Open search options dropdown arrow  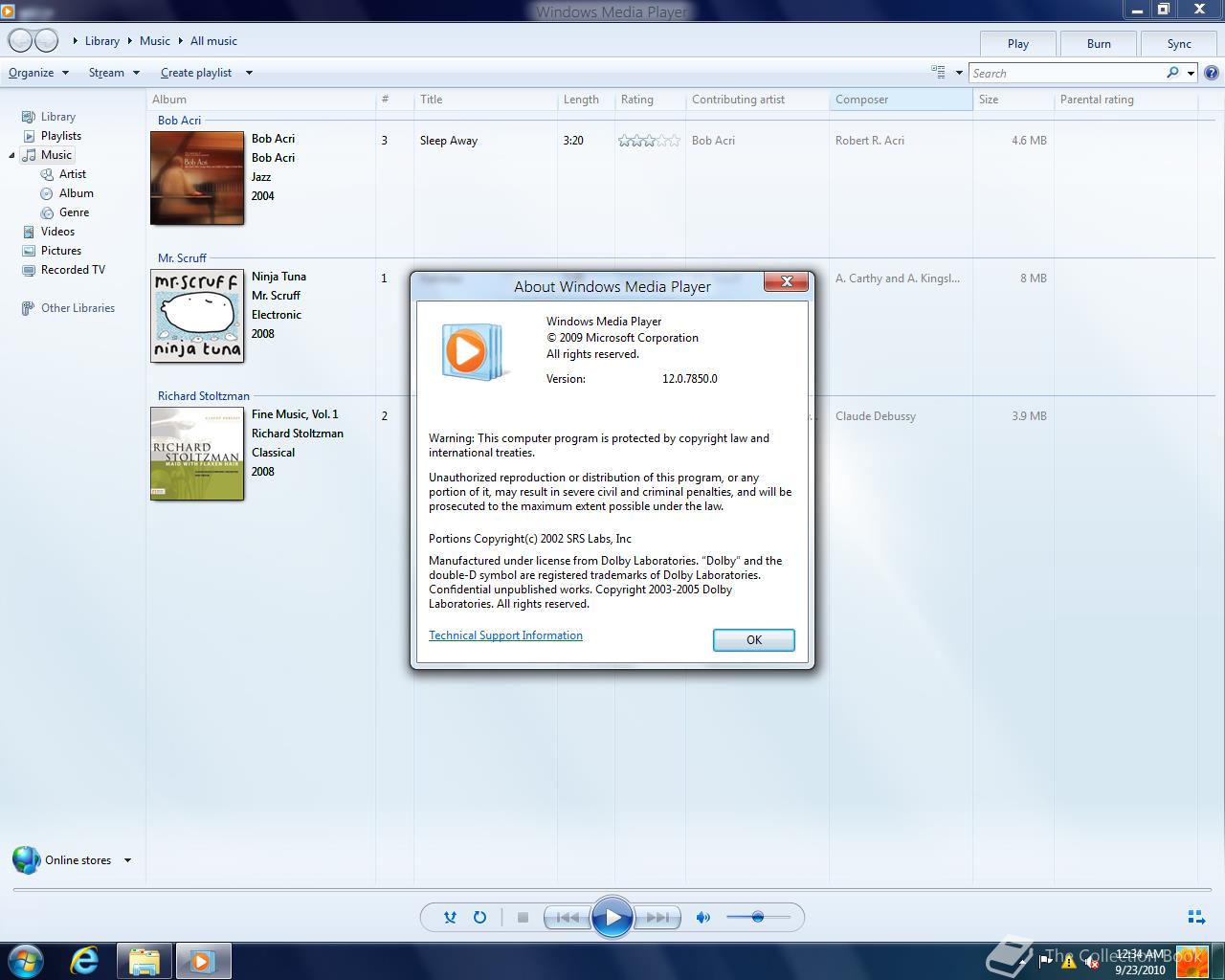[1191, 73]
